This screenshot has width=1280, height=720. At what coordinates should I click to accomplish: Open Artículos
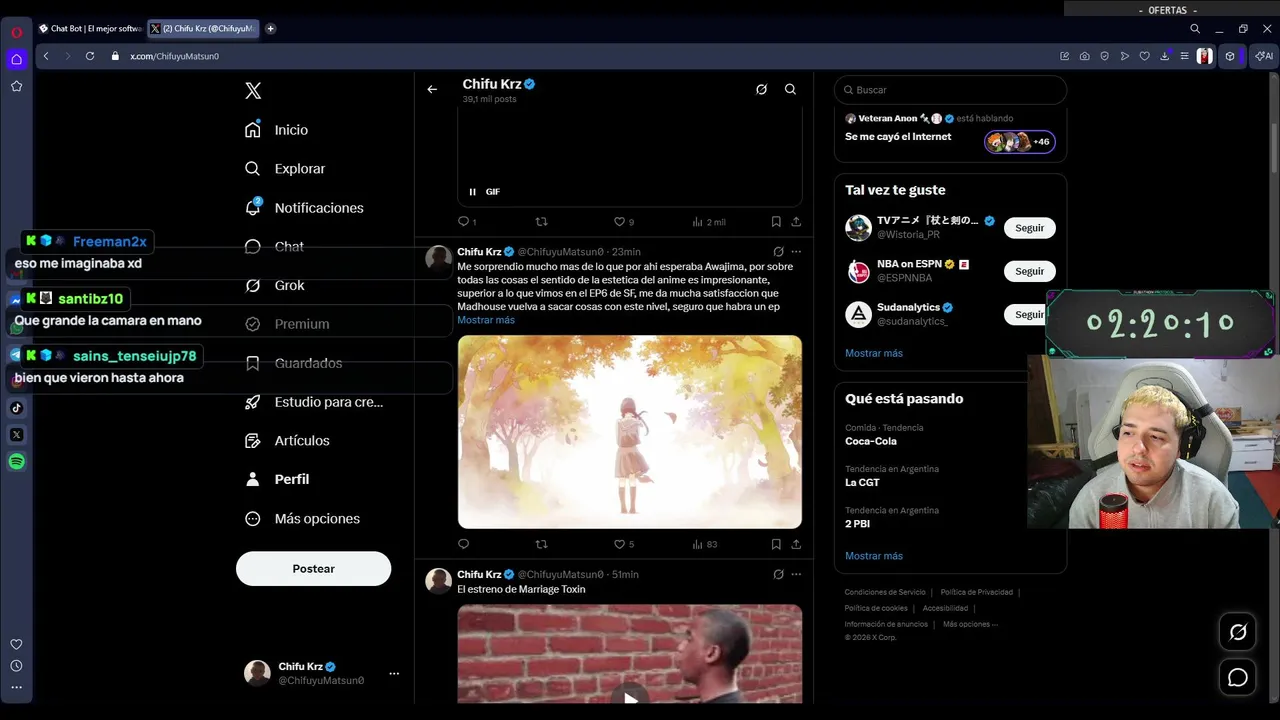(288, 440)
